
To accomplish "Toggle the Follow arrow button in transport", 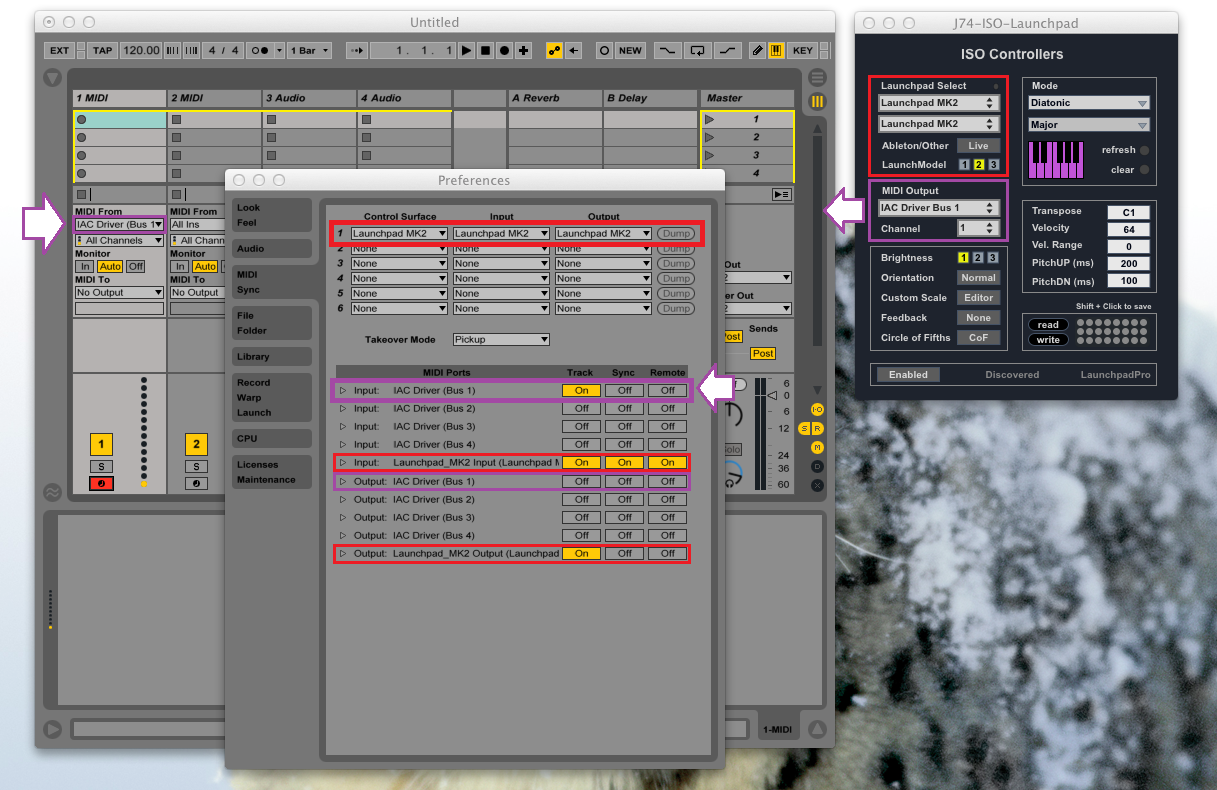I will pyautogui.click(x=357, y=50).
